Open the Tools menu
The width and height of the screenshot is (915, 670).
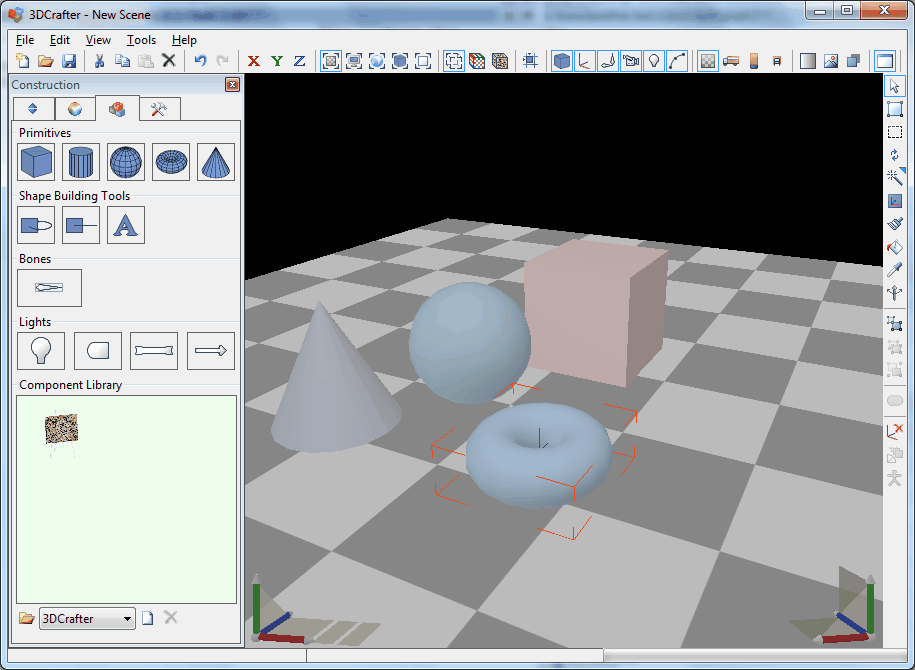coord(141,40)
